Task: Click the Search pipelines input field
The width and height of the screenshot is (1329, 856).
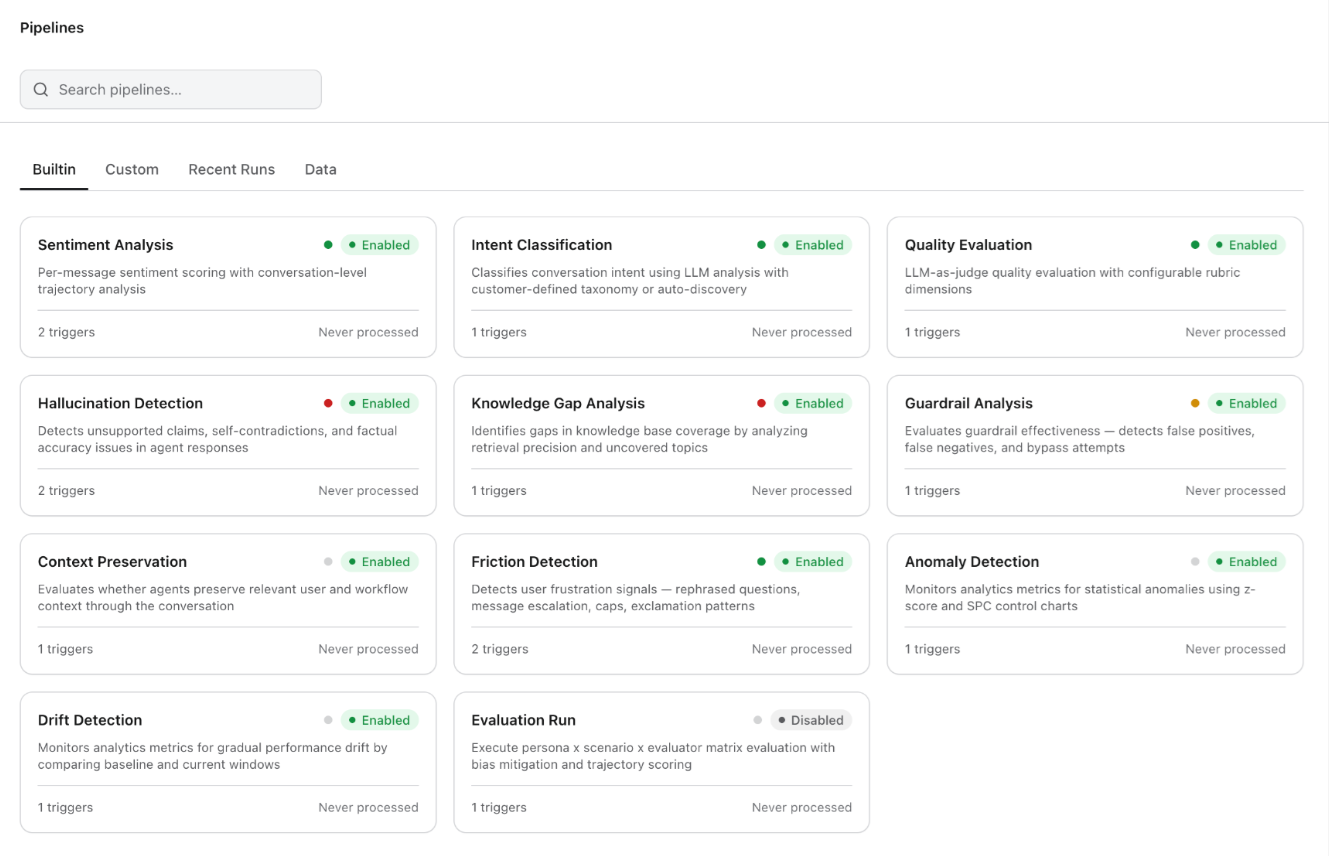Action: coord(171,89)
